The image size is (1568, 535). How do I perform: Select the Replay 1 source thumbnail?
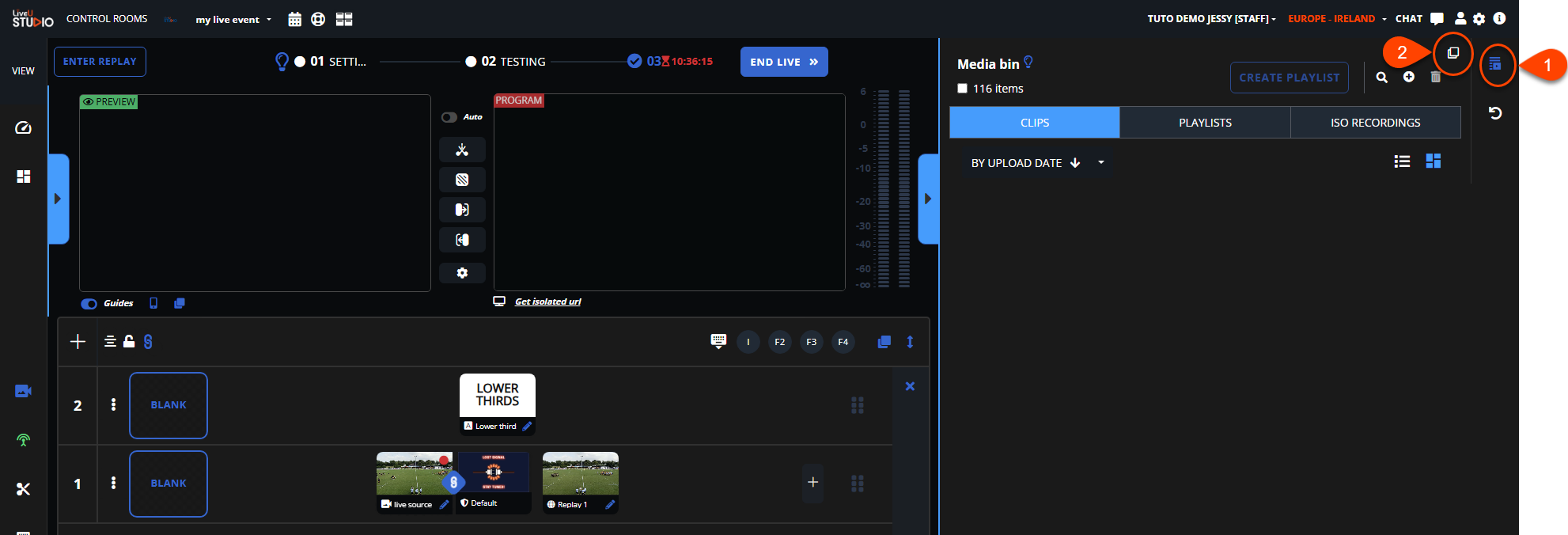coord(580,473)
